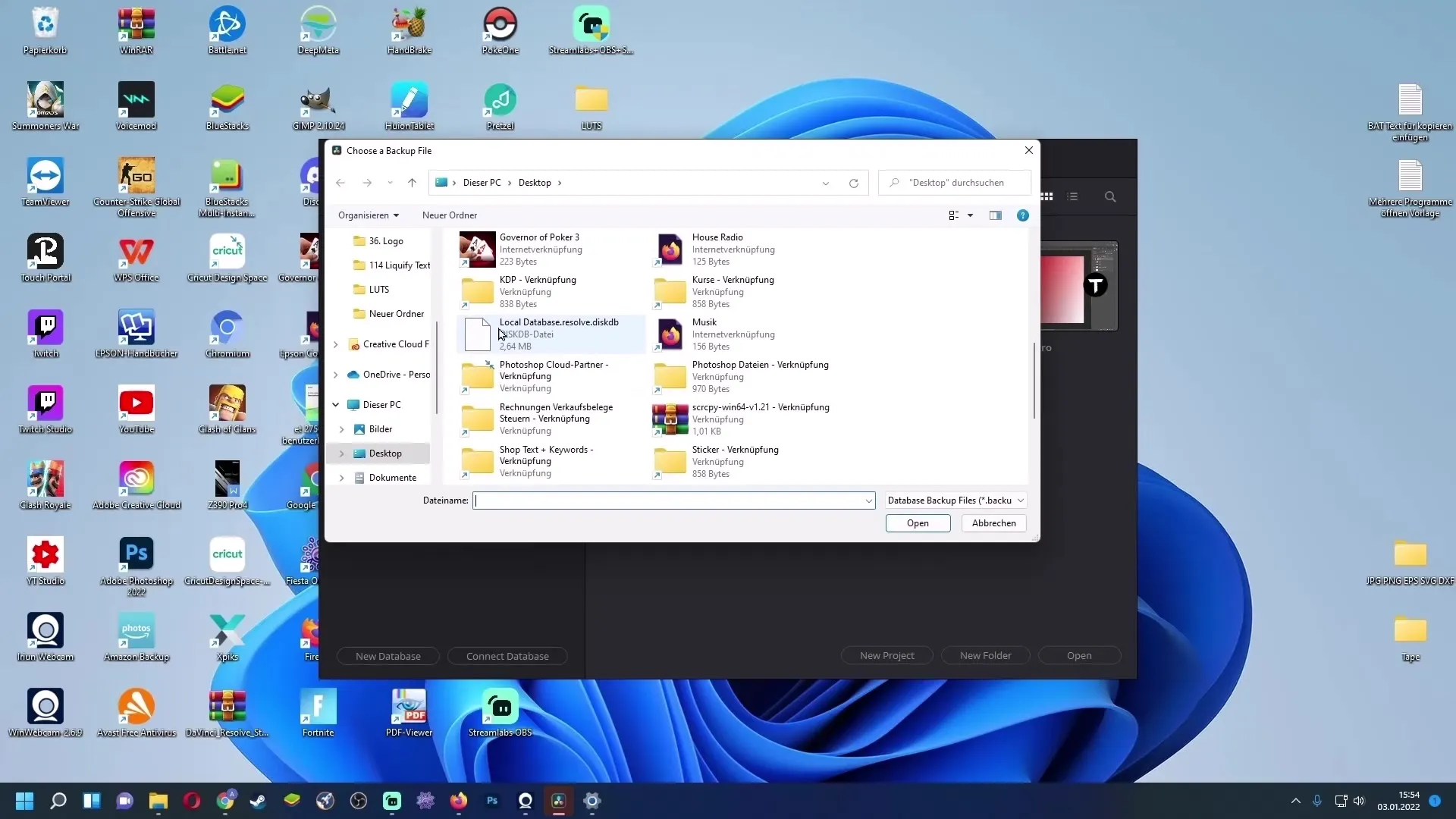Open the Windows Start menu
Screen dimensions: 1456x819
click(24, 801)
